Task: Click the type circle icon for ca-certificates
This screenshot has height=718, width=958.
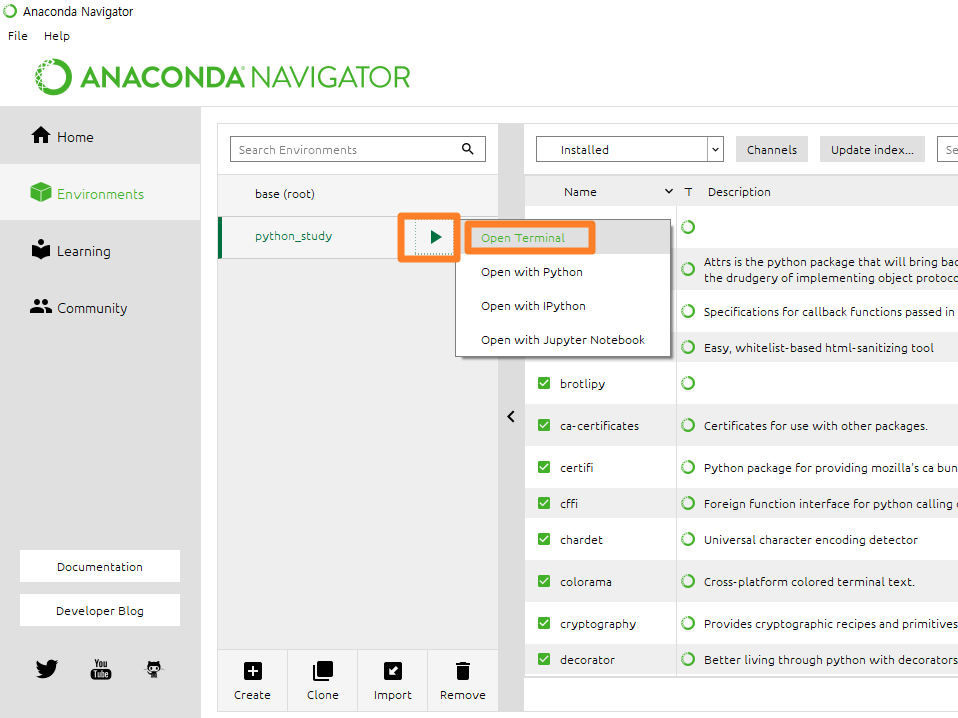Action: click(x=688, y=425)
